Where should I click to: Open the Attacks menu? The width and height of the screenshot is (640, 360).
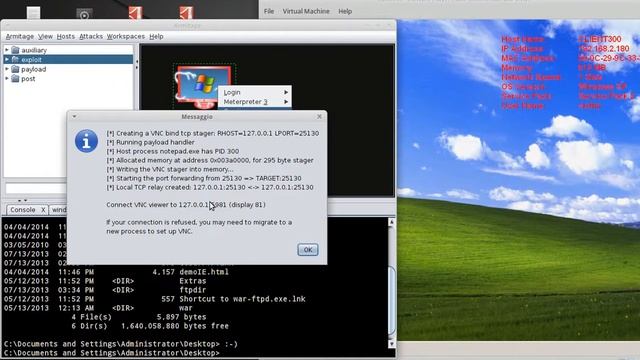(x=91, y=36)
